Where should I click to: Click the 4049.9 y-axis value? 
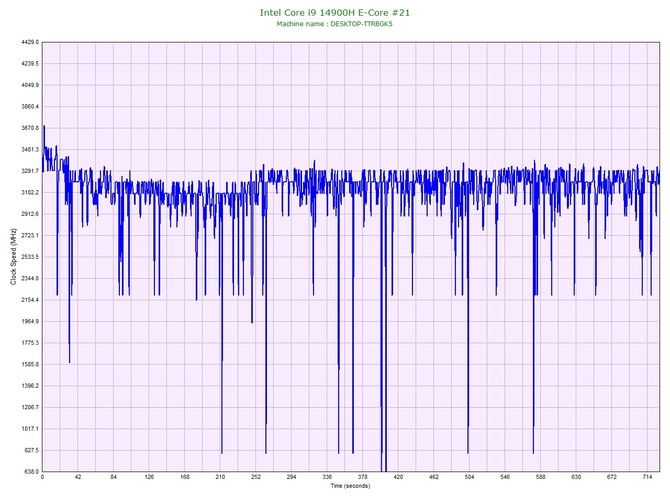click(30, 85)
